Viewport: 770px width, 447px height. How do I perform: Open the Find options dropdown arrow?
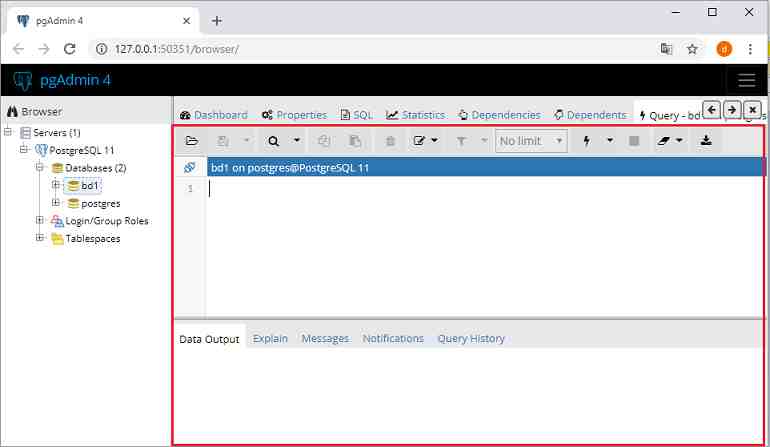pos(297,140)
